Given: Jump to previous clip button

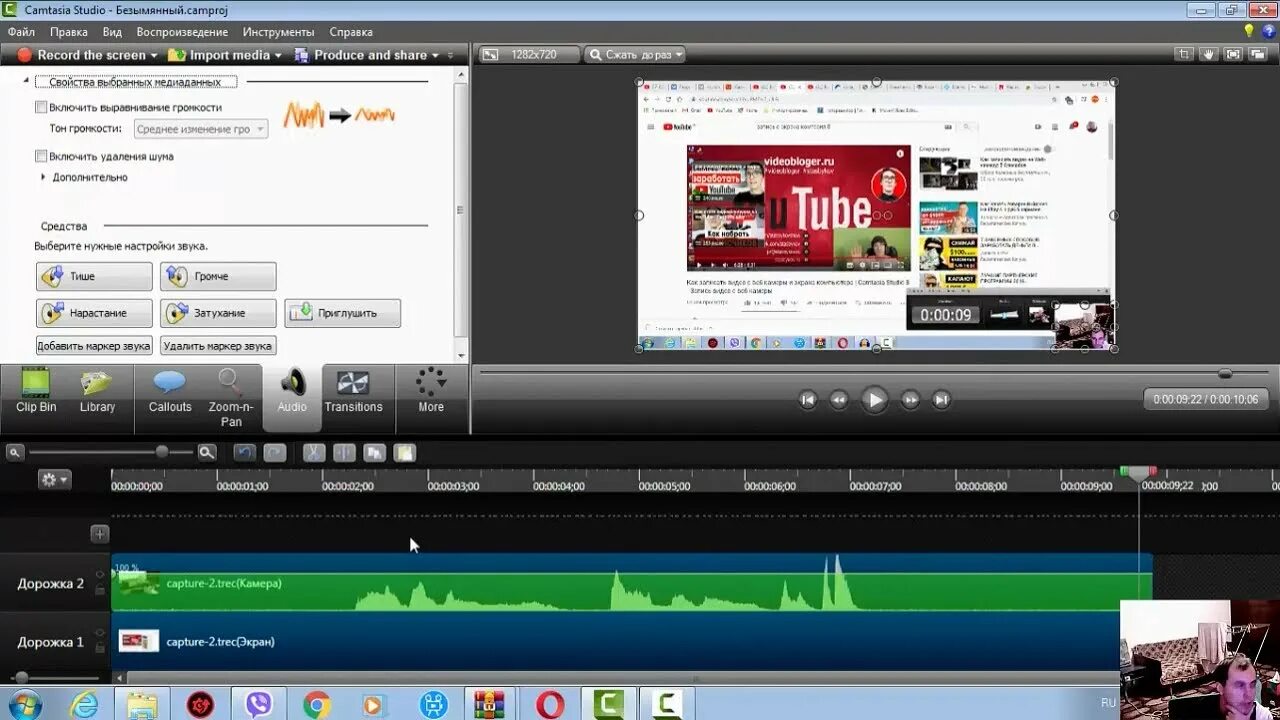Looking at the screenshot, I should coord(808,400).
